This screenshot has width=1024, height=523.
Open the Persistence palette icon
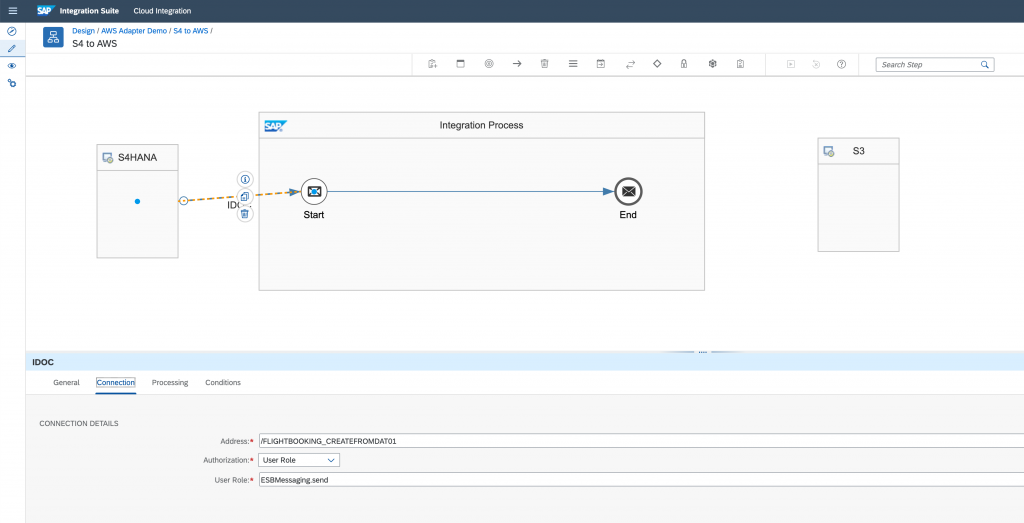click(712, 64)
